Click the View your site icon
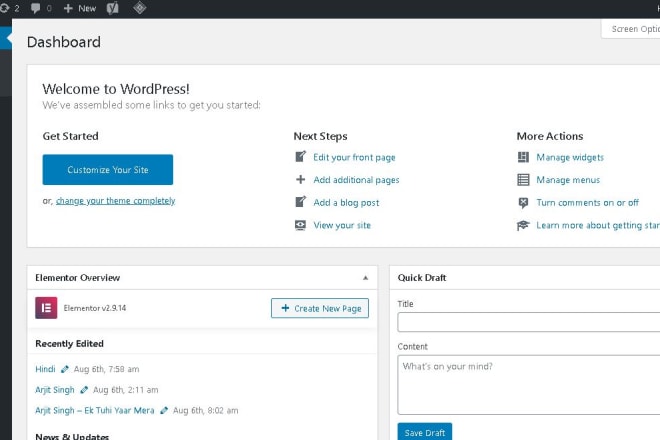The height and width of the screenshot is (440, 660). click(300, 225)
